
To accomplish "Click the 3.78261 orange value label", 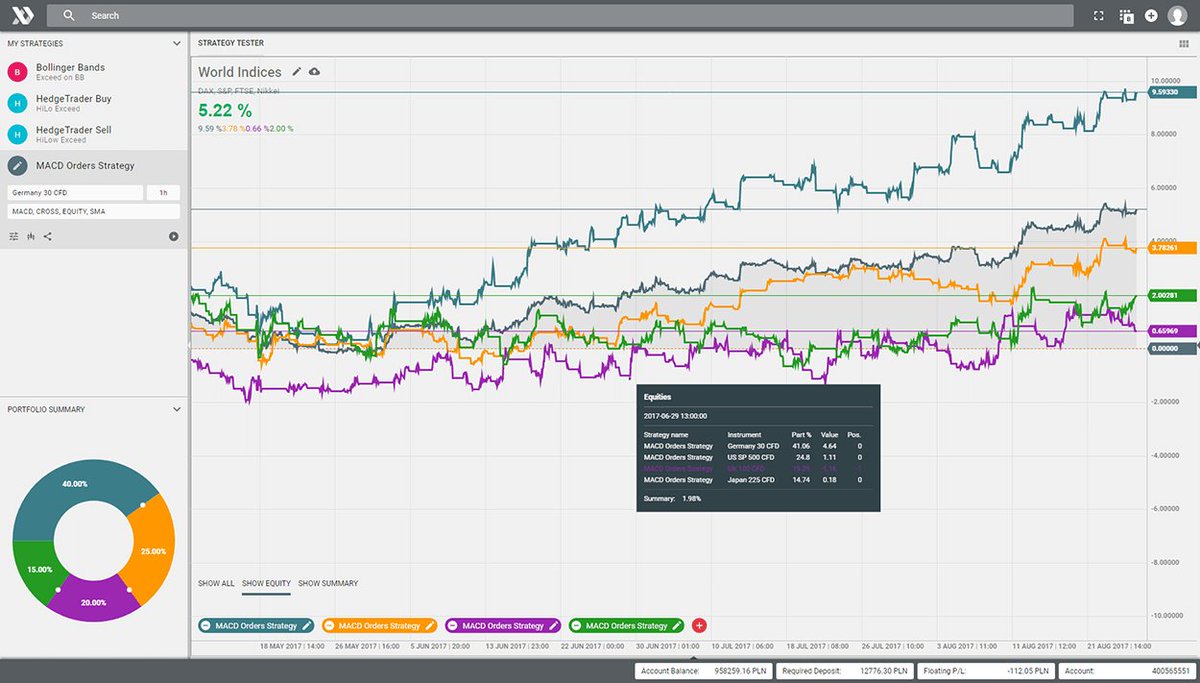I will click(x=1171, y=247).
